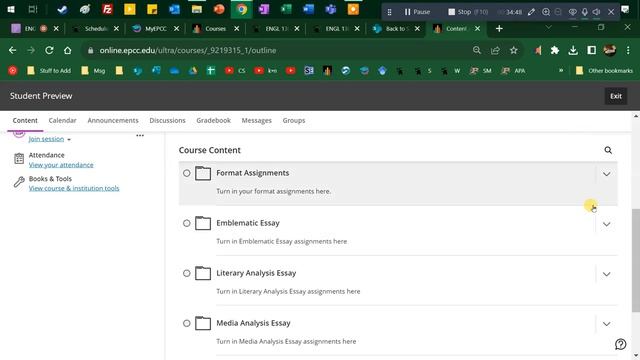This screenshot has width=640, height=360.
Task: Open the Other bookmarks folder
Action: pyautogui.click(x=604, y=71)
